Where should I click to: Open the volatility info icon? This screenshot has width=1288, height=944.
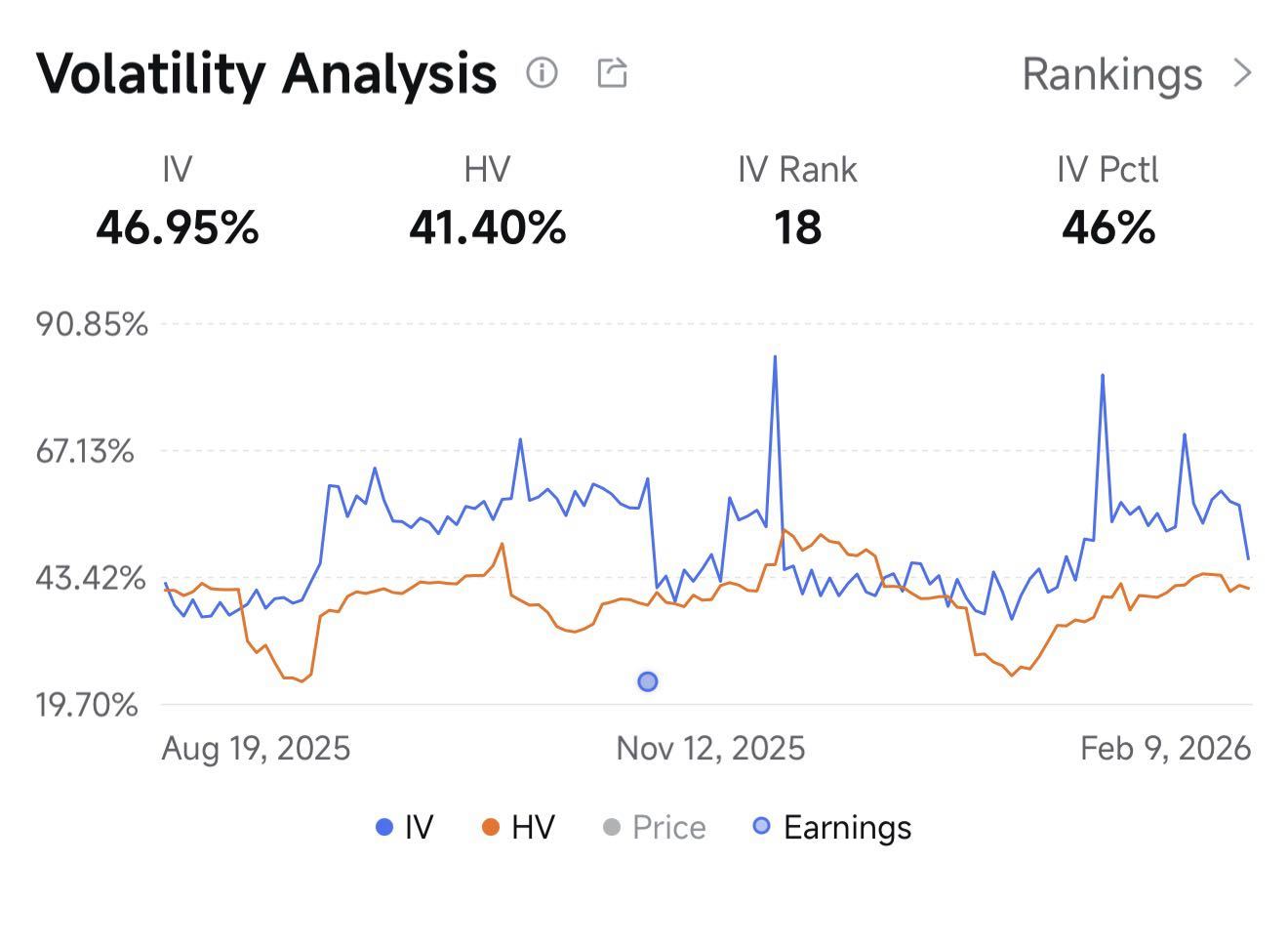coord(542,72)
